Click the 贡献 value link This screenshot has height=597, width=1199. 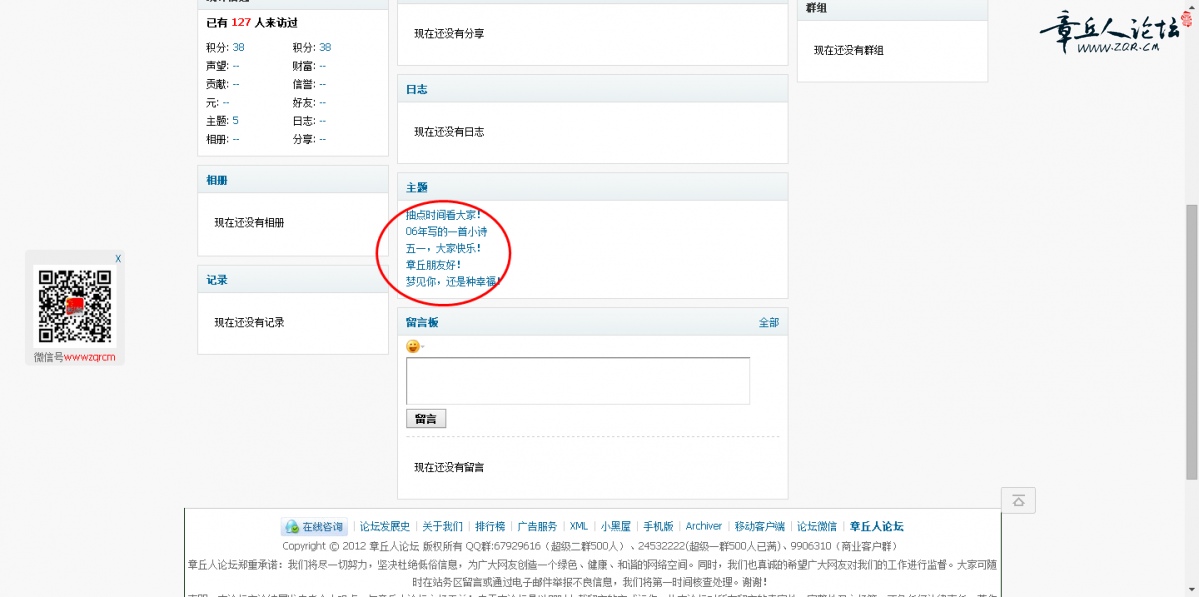click(236, 84)
